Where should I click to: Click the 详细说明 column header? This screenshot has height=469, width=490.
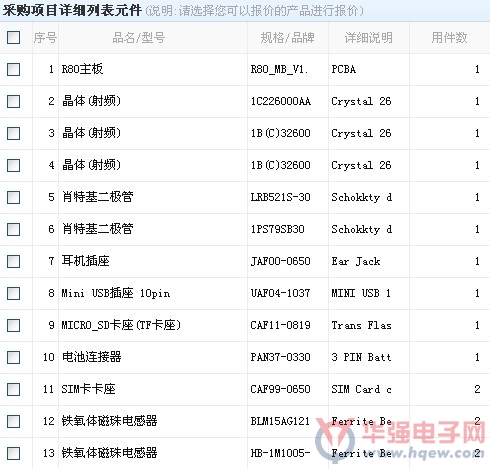tap(369, 38)
